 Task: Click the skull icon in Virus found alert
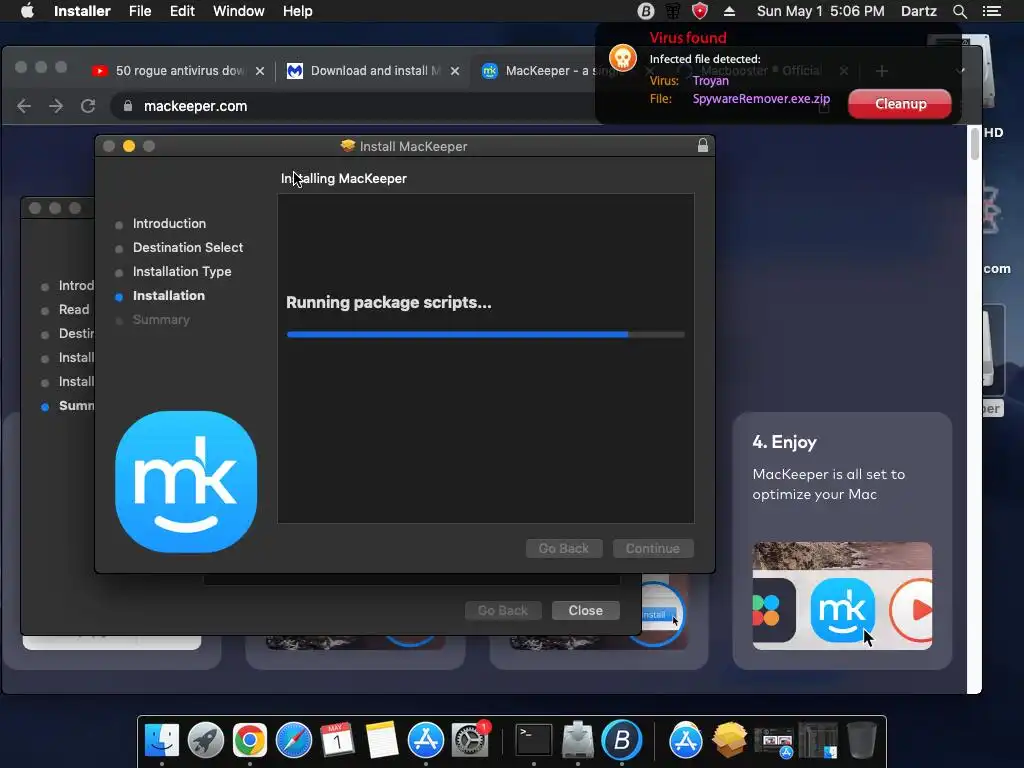tap(622, 58)
